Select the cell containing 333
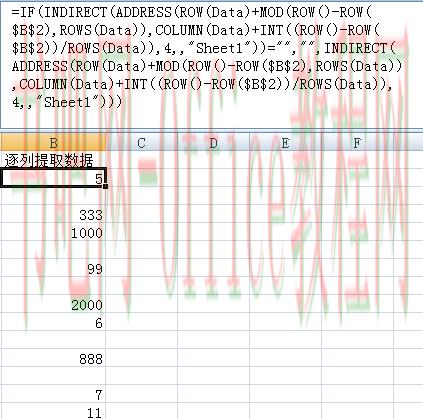The image size is (423, 419). point(53,215)
